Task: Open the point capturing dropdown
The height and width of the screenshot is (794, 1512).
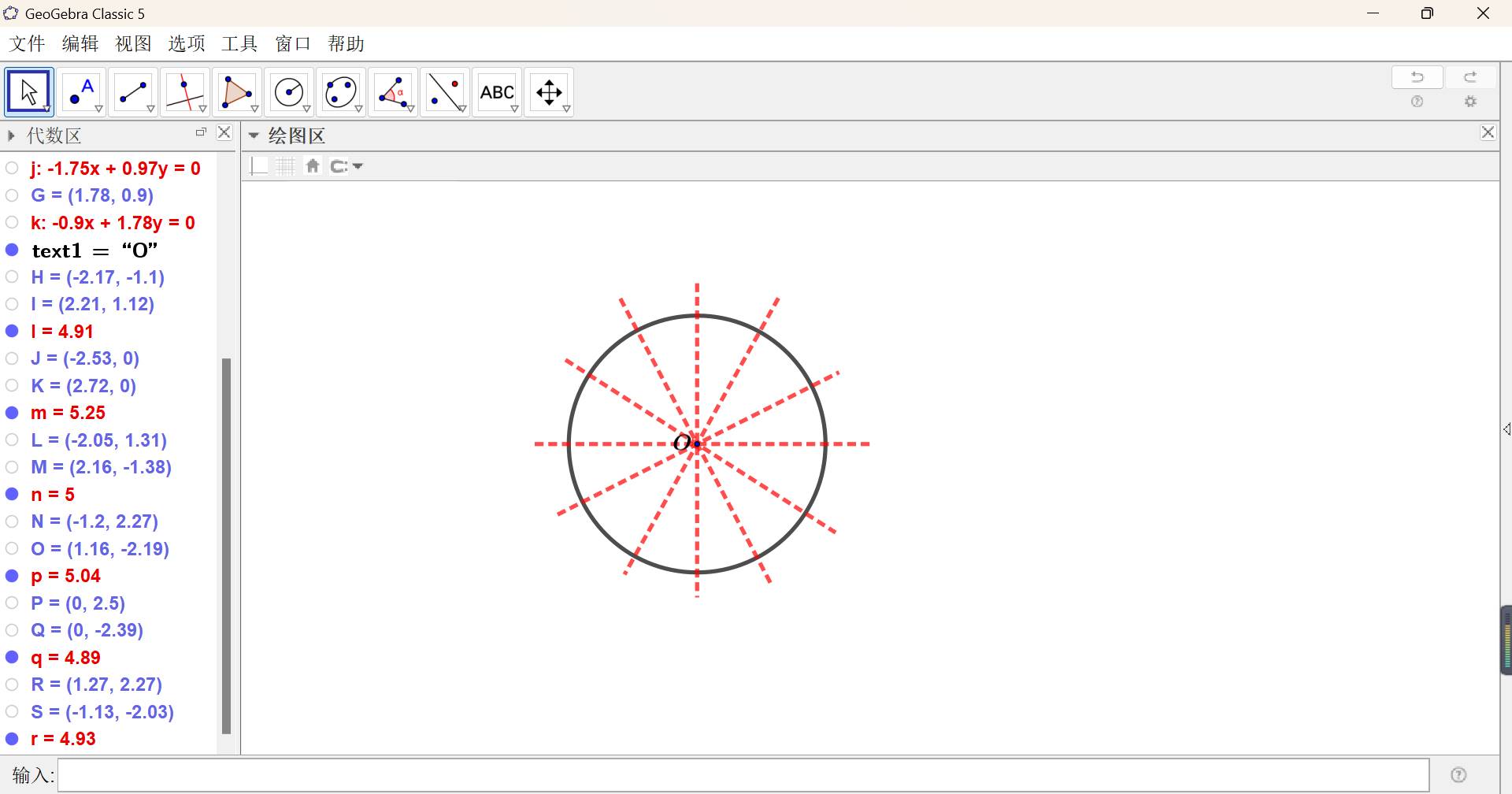Action: pyautogui.click(x=346, y=166)
